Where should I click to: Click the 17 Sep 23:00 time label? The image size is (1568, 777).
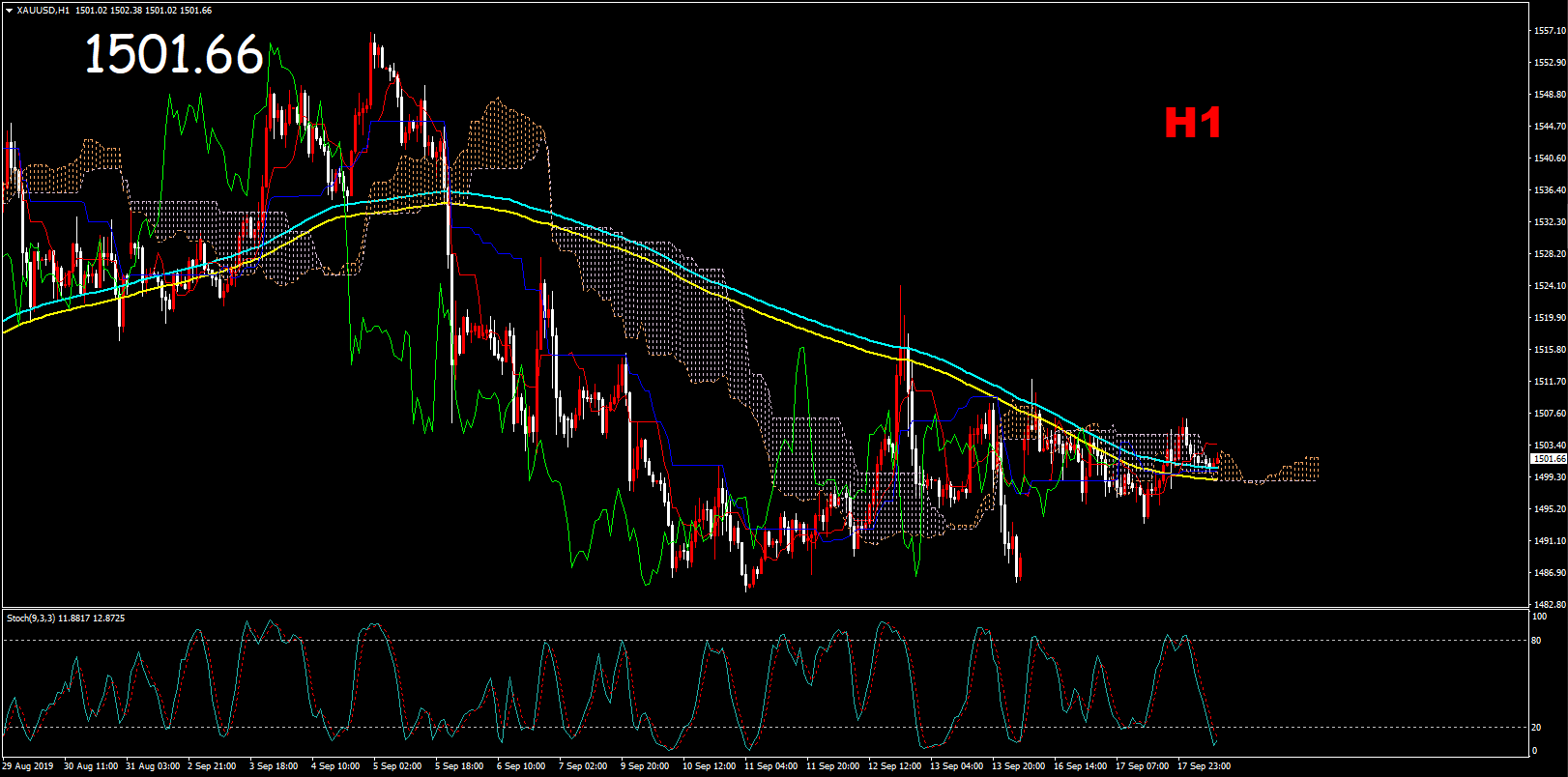click(x=1204, y=766)
